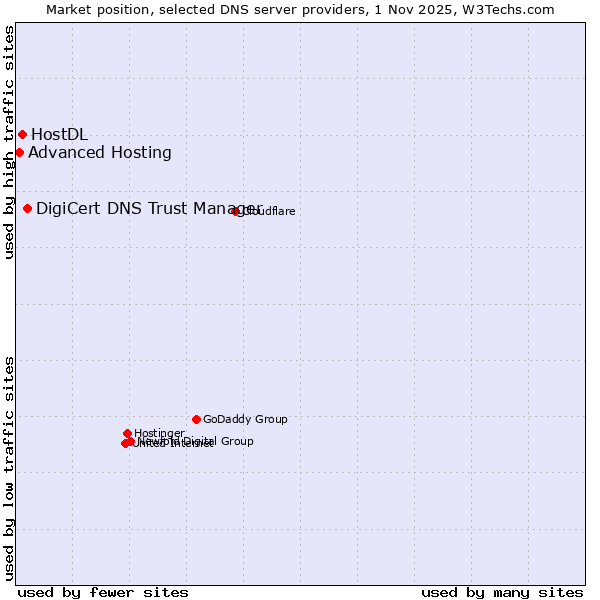
Task: Click the Advanced Hosting label
Action: coord(100,152)
